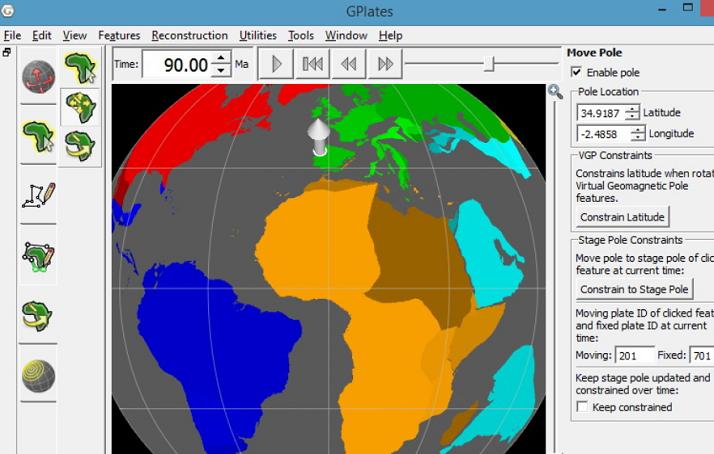This screenshot has width=714, height=454.
Task: Click the time animation slider handle
Action: 489,64
